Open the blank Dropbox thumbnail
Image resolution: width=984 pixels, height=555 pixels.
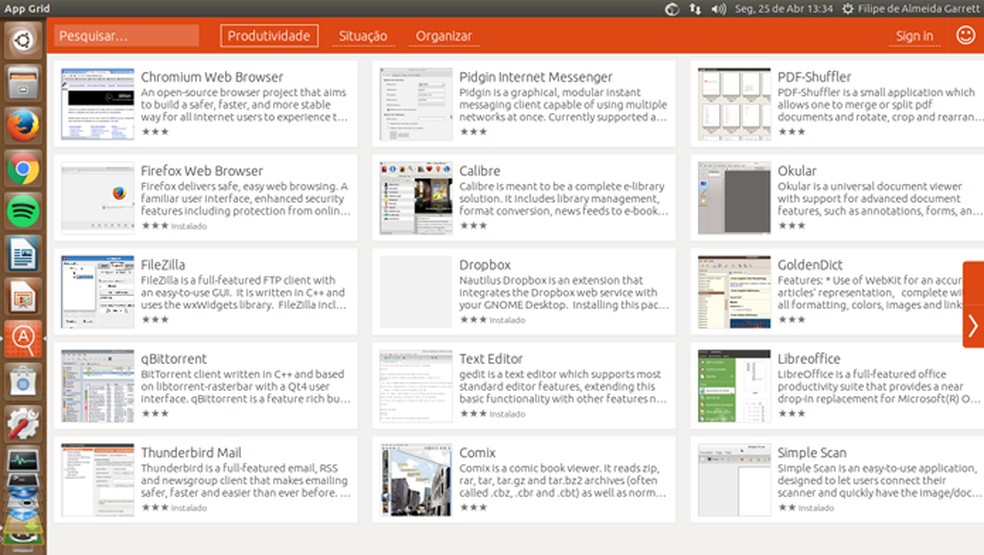pyautogui.click(x=416, y=291)
